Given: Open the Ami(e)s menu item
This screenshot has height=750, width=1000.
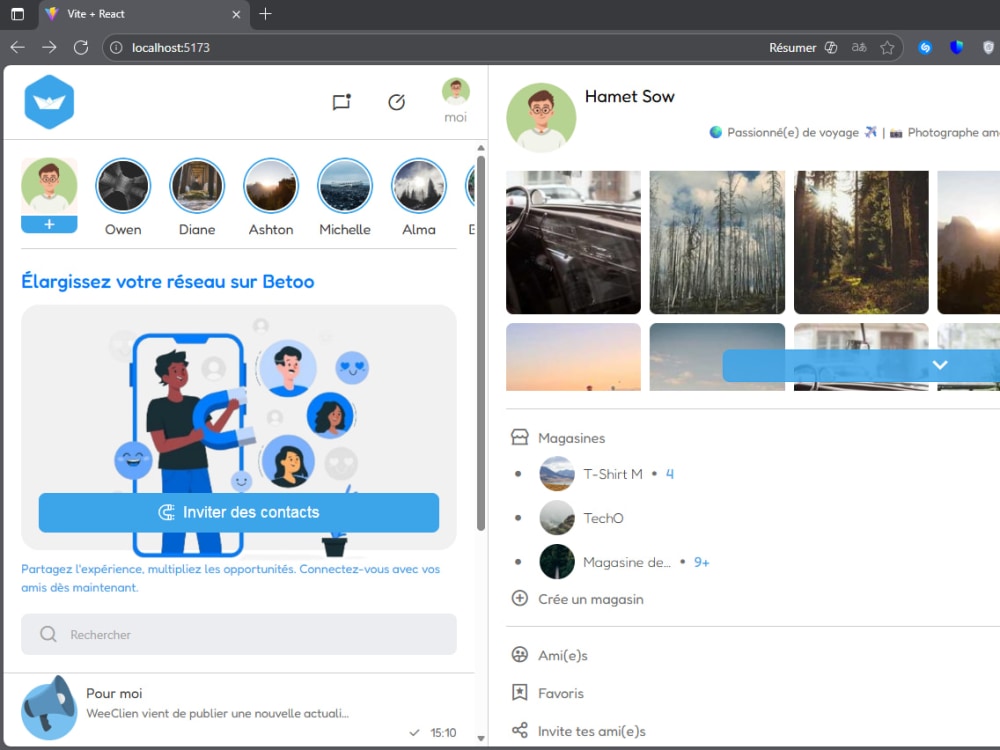Looking at the screenshot, I should pyautogui.click(x=562, y=656).
